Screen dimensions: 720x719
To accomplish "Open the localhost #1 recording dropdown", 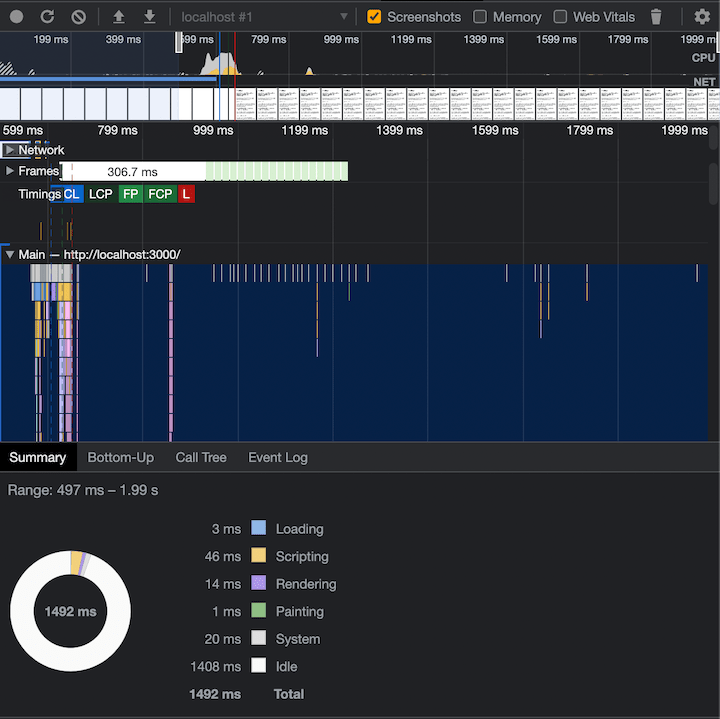I will 263,17.
